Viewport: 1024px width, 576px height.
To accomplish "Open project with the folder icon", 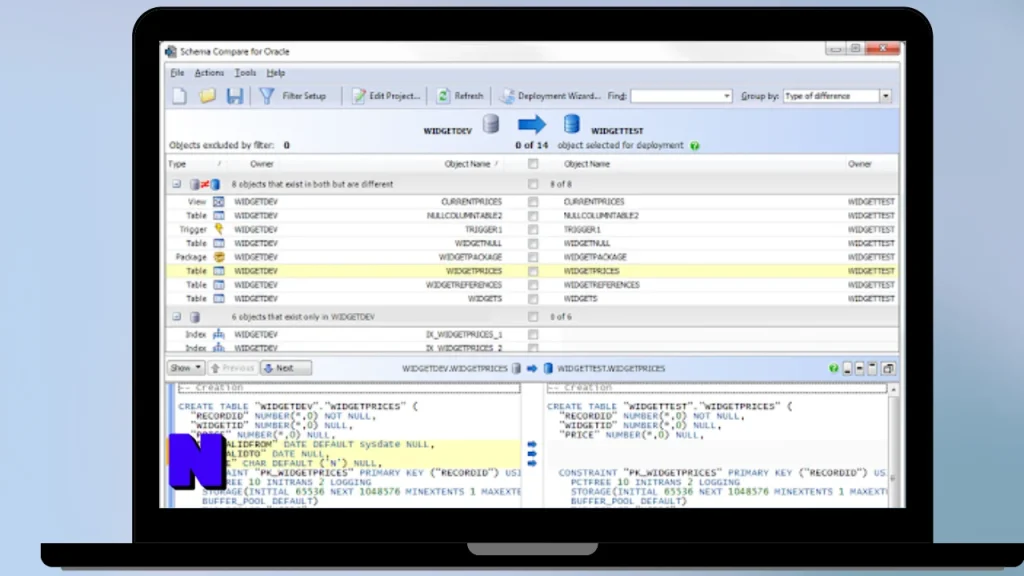I will tap(208, 96).
